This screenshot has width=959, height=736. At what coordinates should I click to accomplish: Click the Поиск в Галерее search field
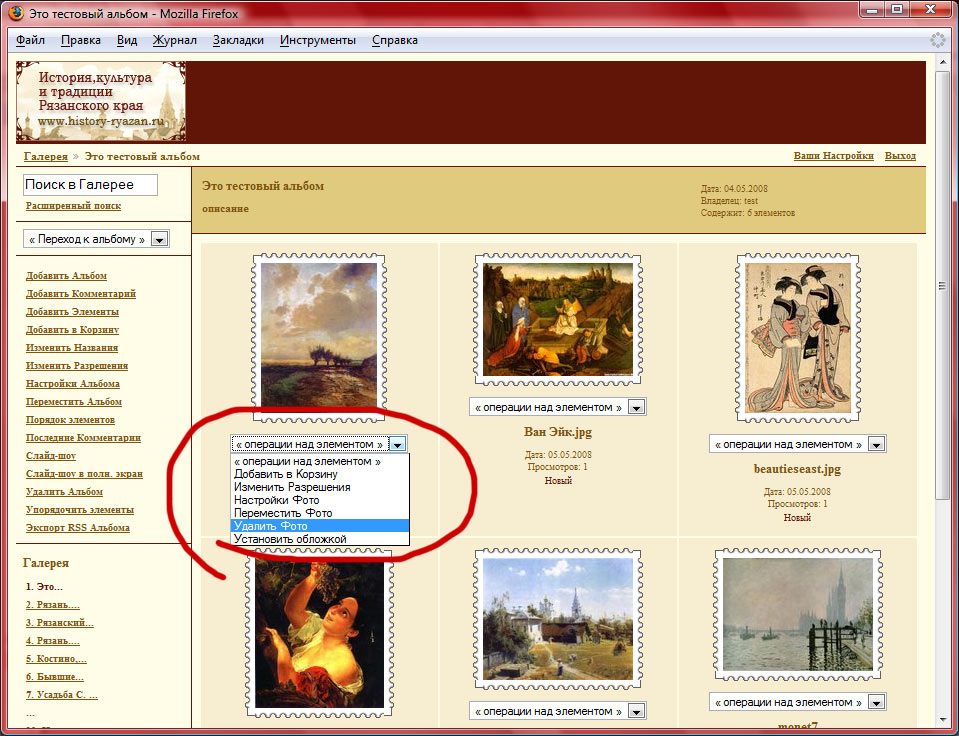pos(91,185)
